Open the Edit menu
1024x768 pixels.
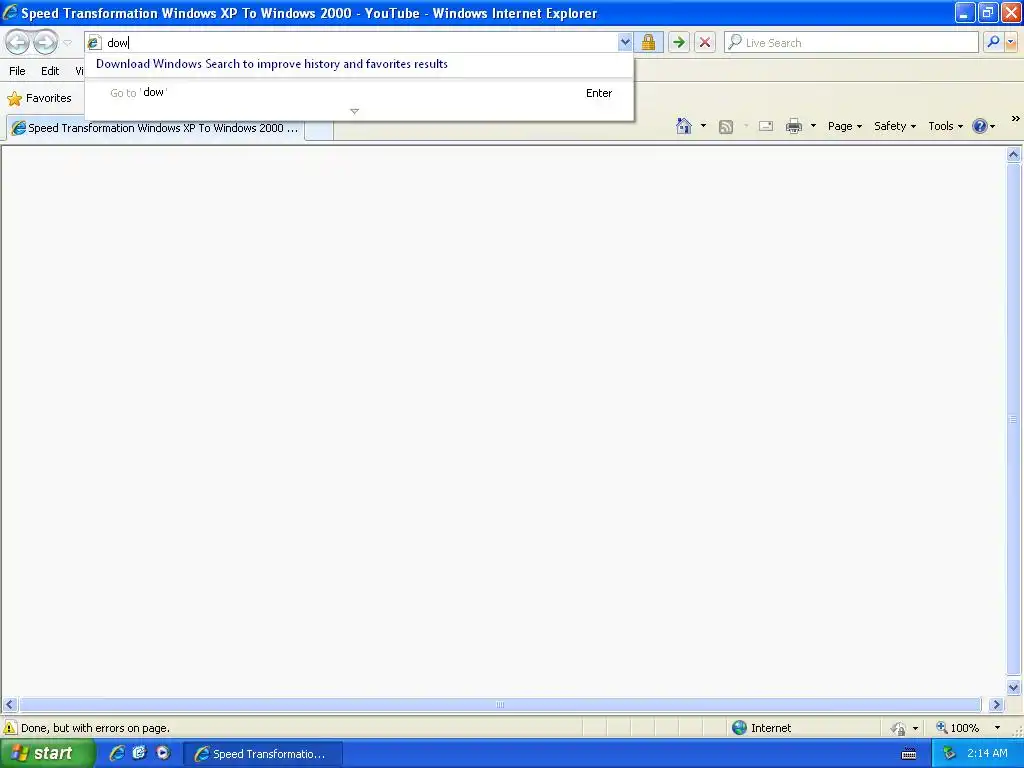(x=50, y=71)
